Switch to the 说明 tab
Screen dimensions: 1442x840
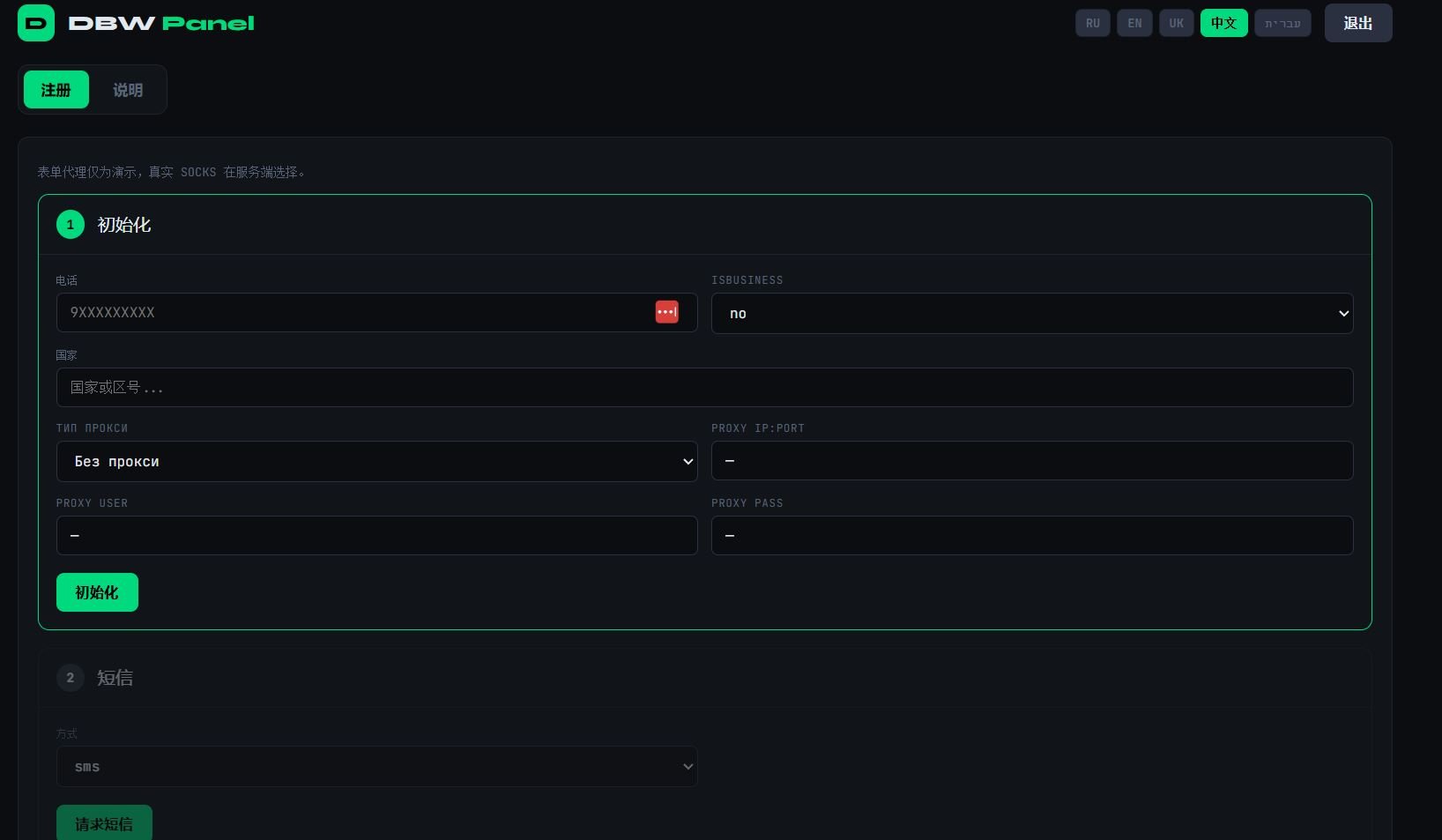[128, 90]
